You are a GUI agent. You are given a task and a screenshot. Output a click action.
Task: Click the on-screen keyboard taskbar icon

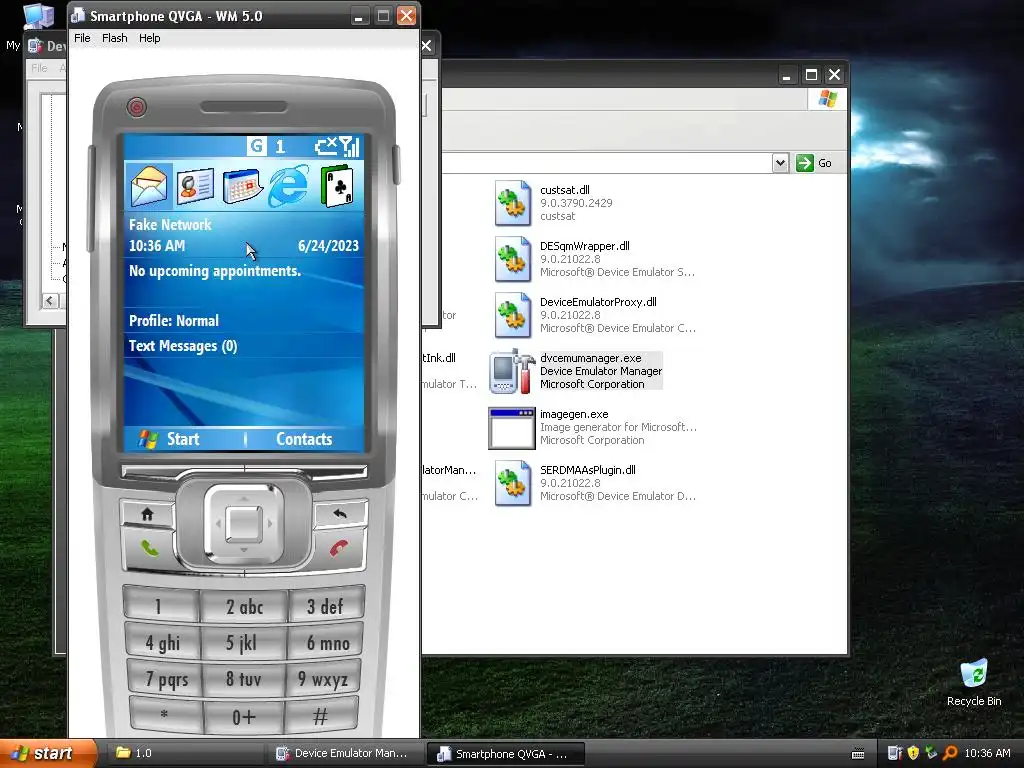tap(858, 754)
